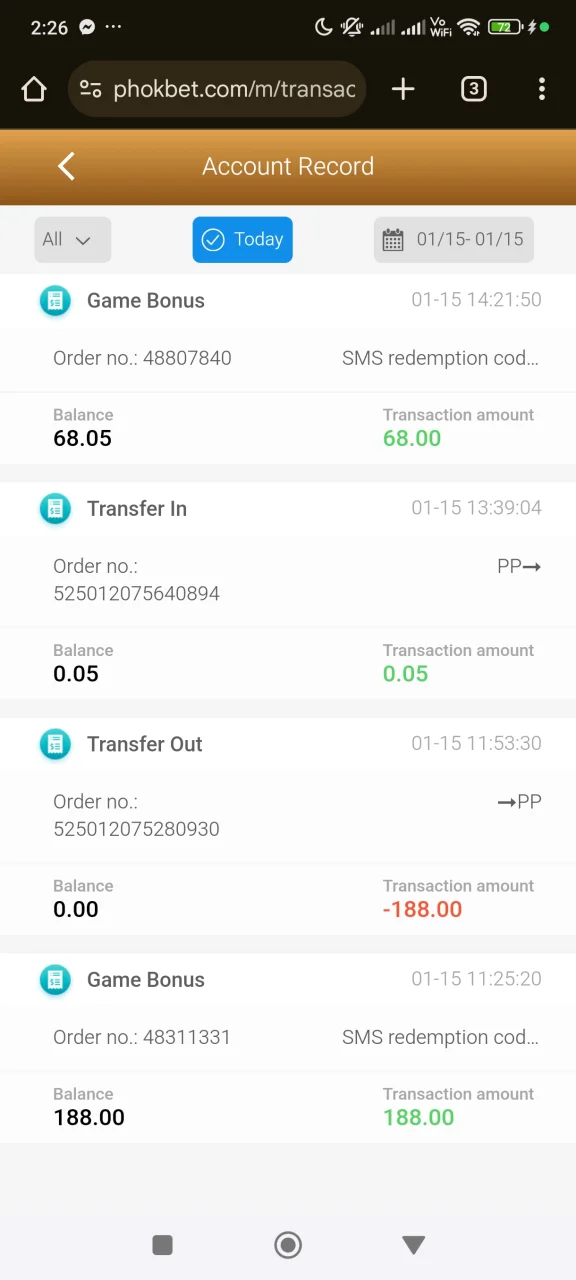Tap the calendar icon in date filter

pyautogui.click(x=393, y=240)
